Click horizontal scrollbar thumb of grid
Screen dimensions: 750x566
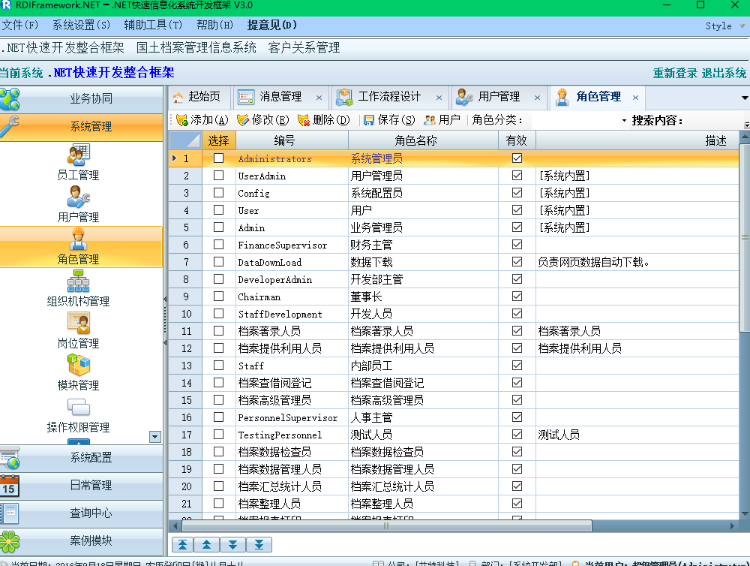pos(386,526)
